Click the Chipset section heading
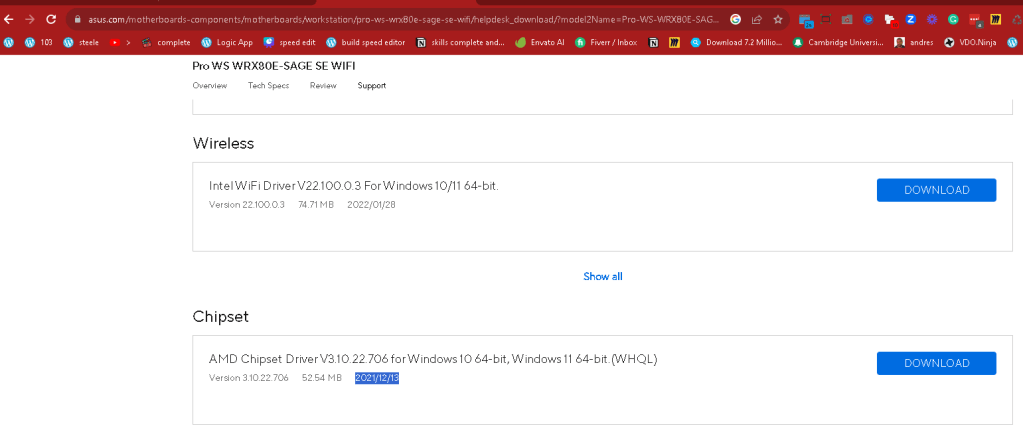 (221, 317)
